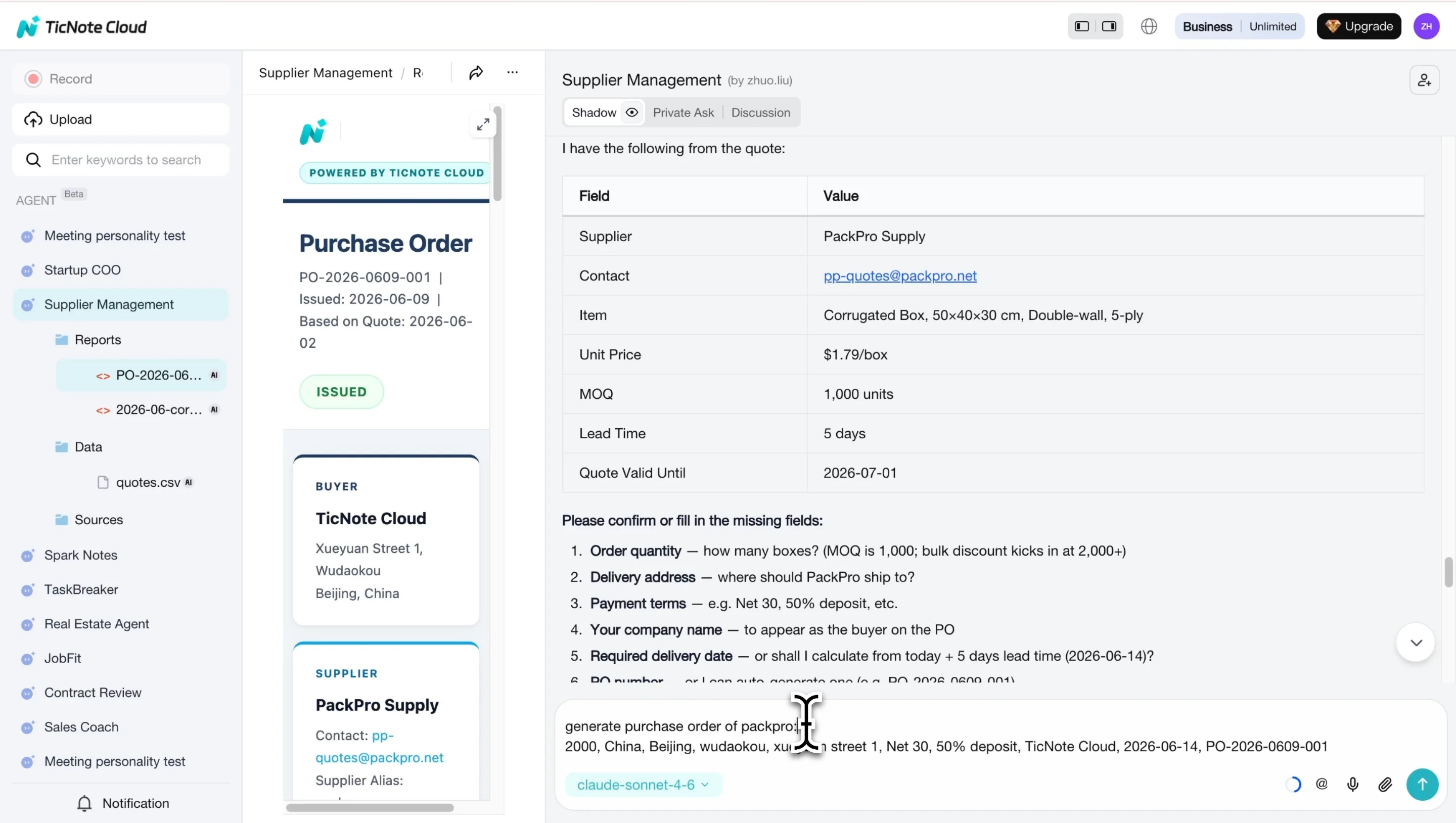Click the 2026-07-01 value cell
The image size is (1456, 823).
point(1115,473)
